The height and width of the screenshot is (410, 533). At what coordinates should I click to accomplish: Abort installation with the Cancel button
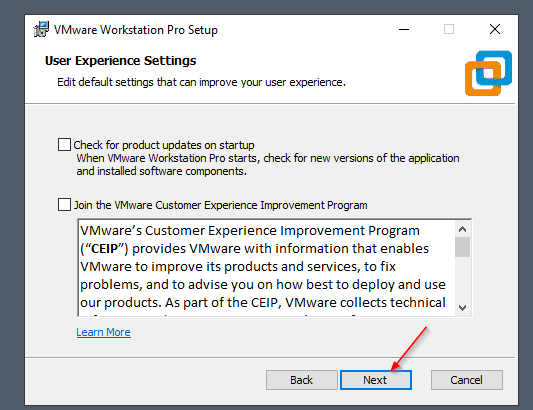click(x=467, y=380)
